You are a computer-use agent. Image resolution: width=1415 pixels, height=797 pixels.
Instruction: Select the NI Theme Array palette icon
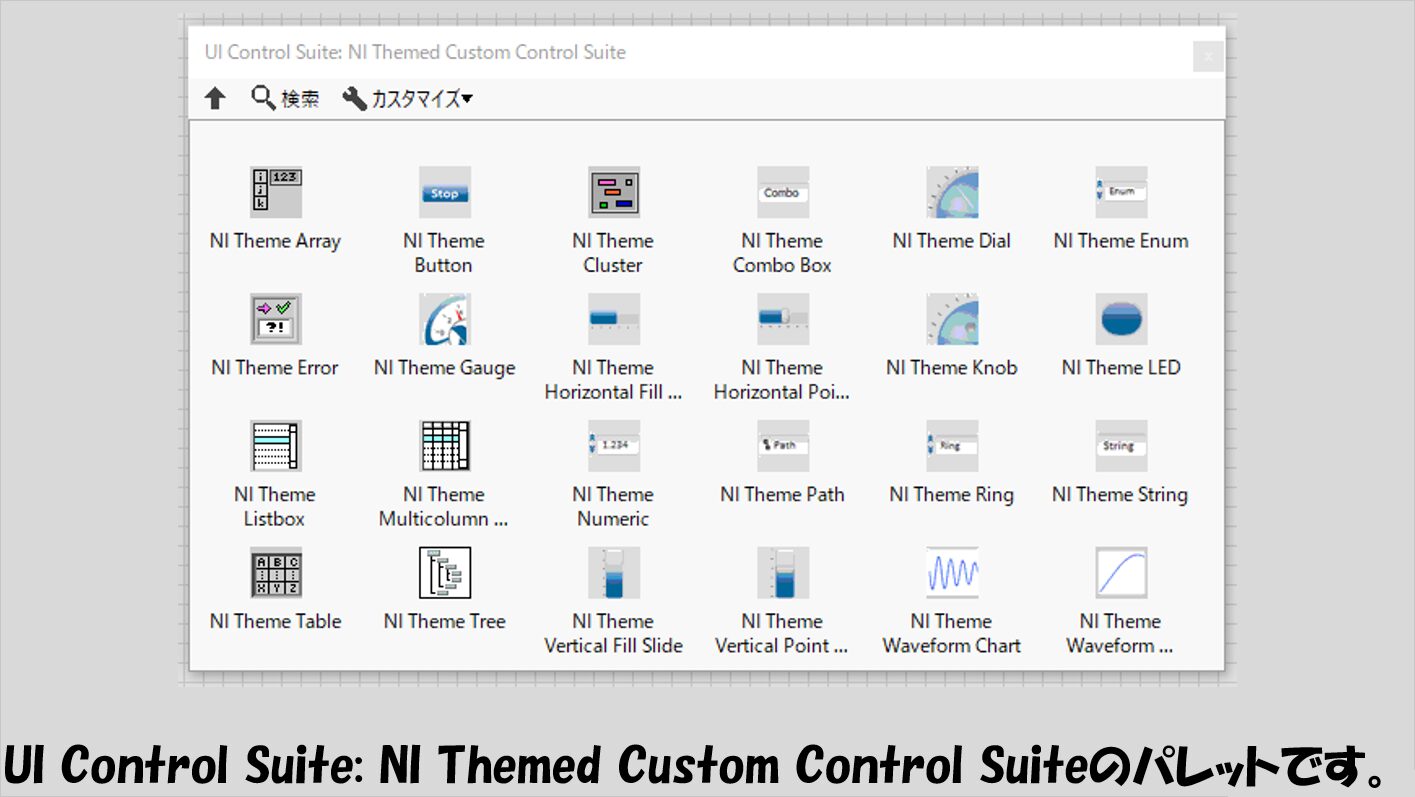[x=275, y=192]
